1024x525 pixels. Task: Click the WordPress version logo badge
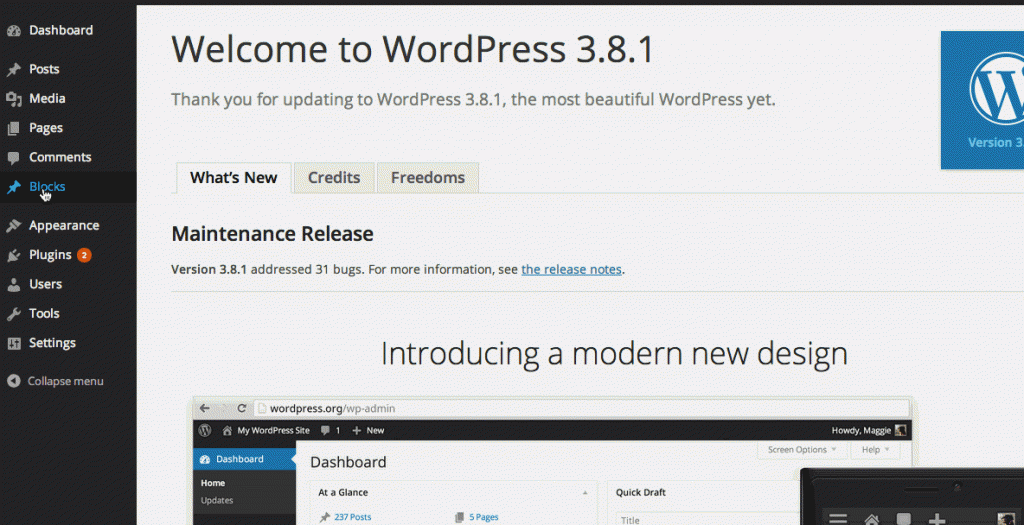pyautogui.click(x=982, y=100)
